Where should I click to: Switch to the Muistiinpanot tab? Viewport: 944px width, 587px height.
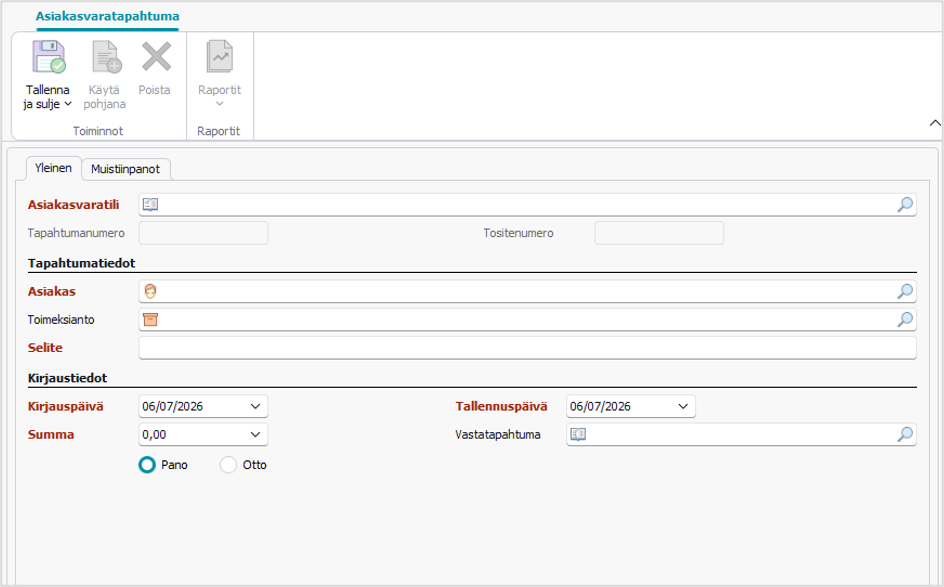(125, 169)
